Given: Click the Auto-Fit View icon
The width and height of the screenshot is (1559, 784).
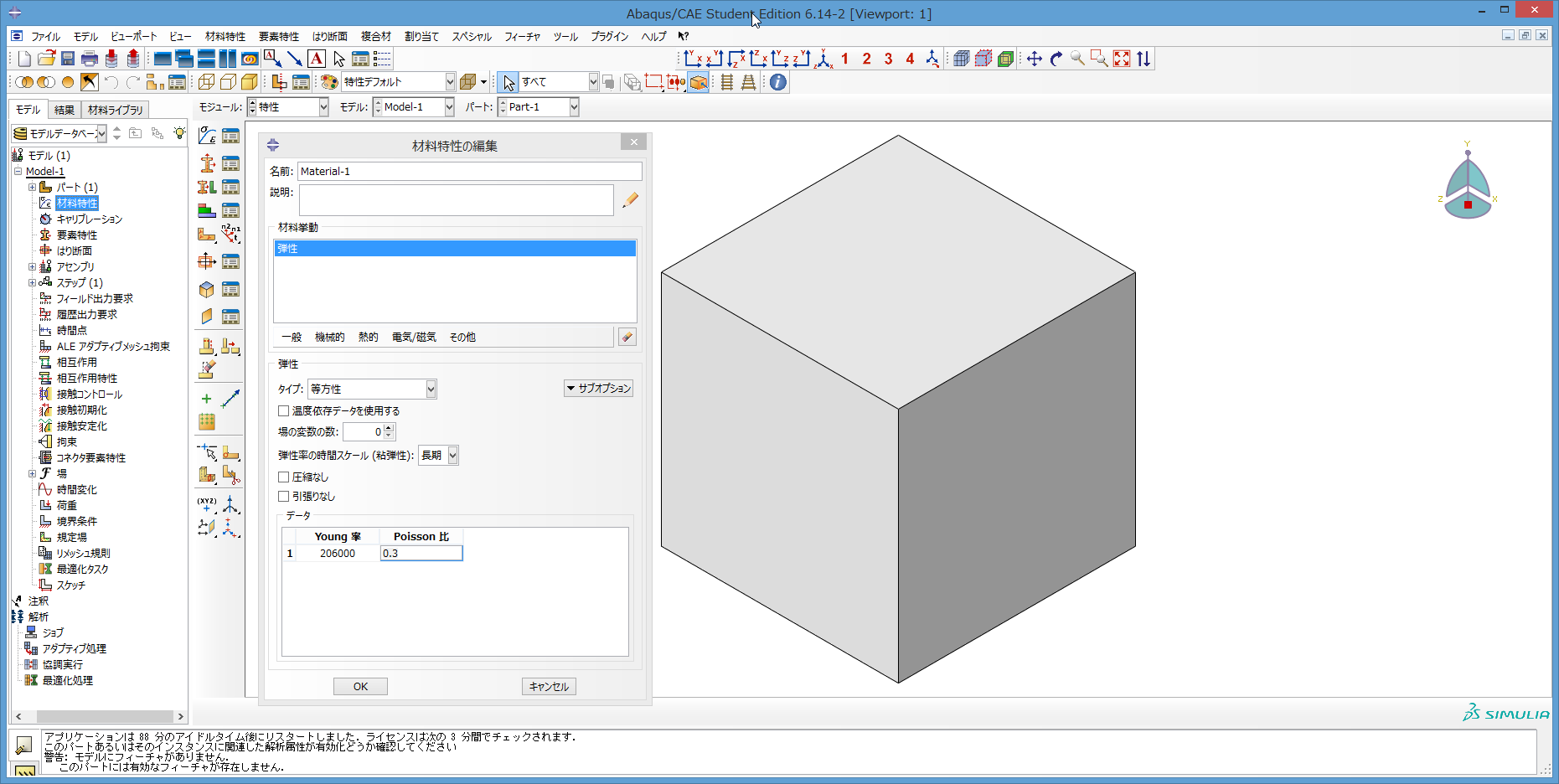Looking at the screenshot, I should point(1121,59).
